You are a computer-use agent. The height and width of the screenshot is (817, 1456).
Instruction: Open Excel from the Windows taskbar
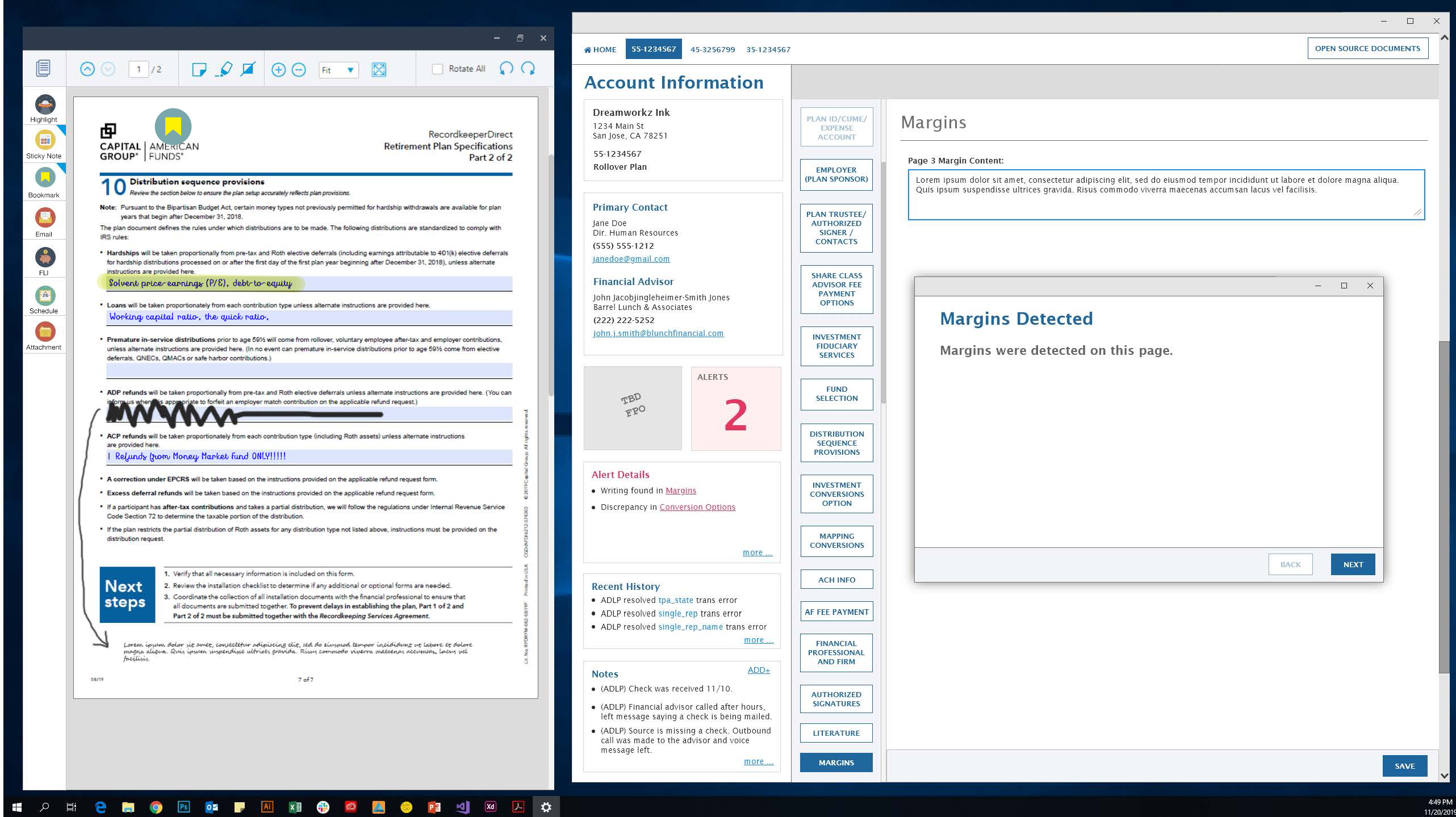tap(295, 807)
